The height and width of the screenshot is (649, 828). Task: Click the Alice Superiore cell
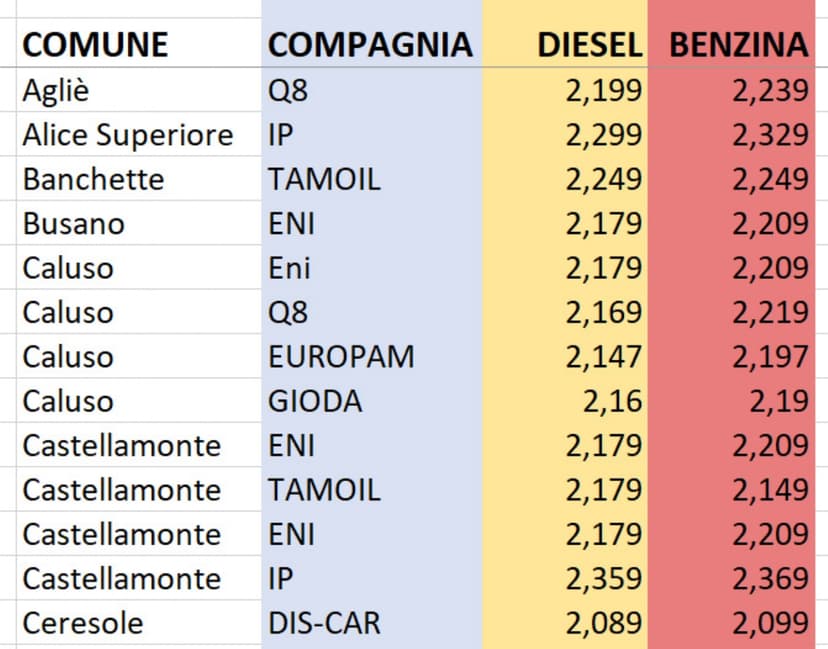point(128,135)
